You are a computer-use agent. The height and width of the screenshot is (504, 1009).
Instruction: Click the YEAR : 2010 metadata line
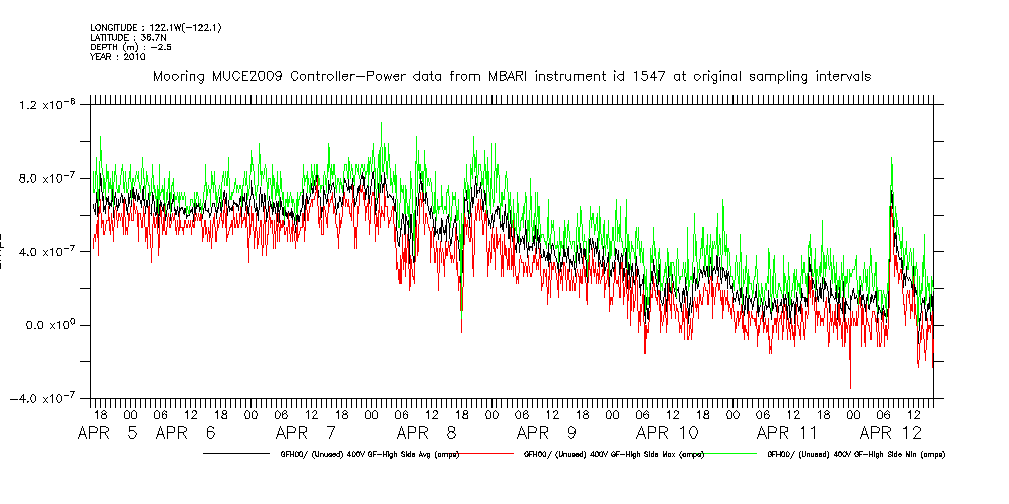coord(118,57)
